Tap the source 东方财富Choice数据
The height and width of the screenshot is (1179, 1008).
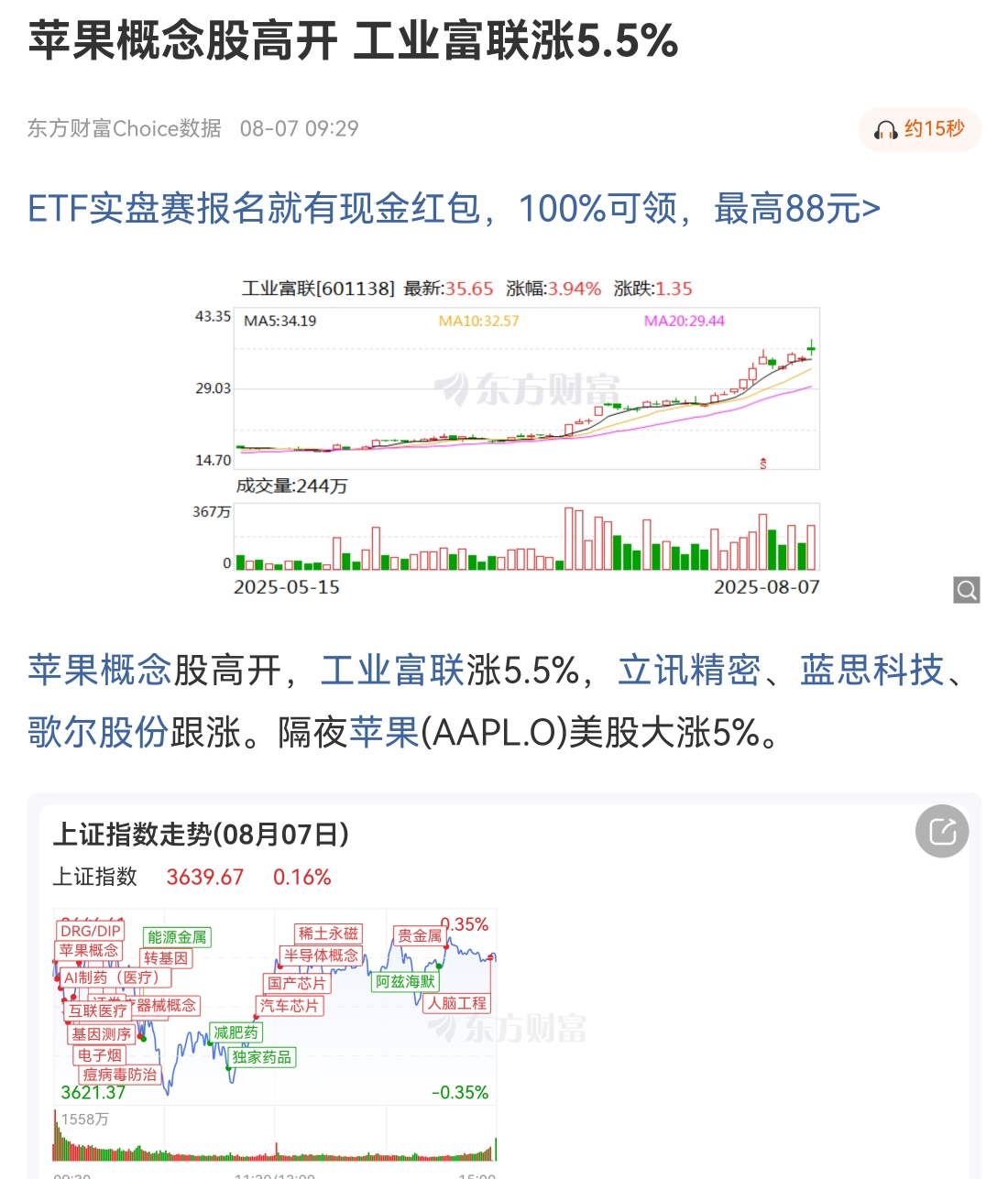point(125,128)
